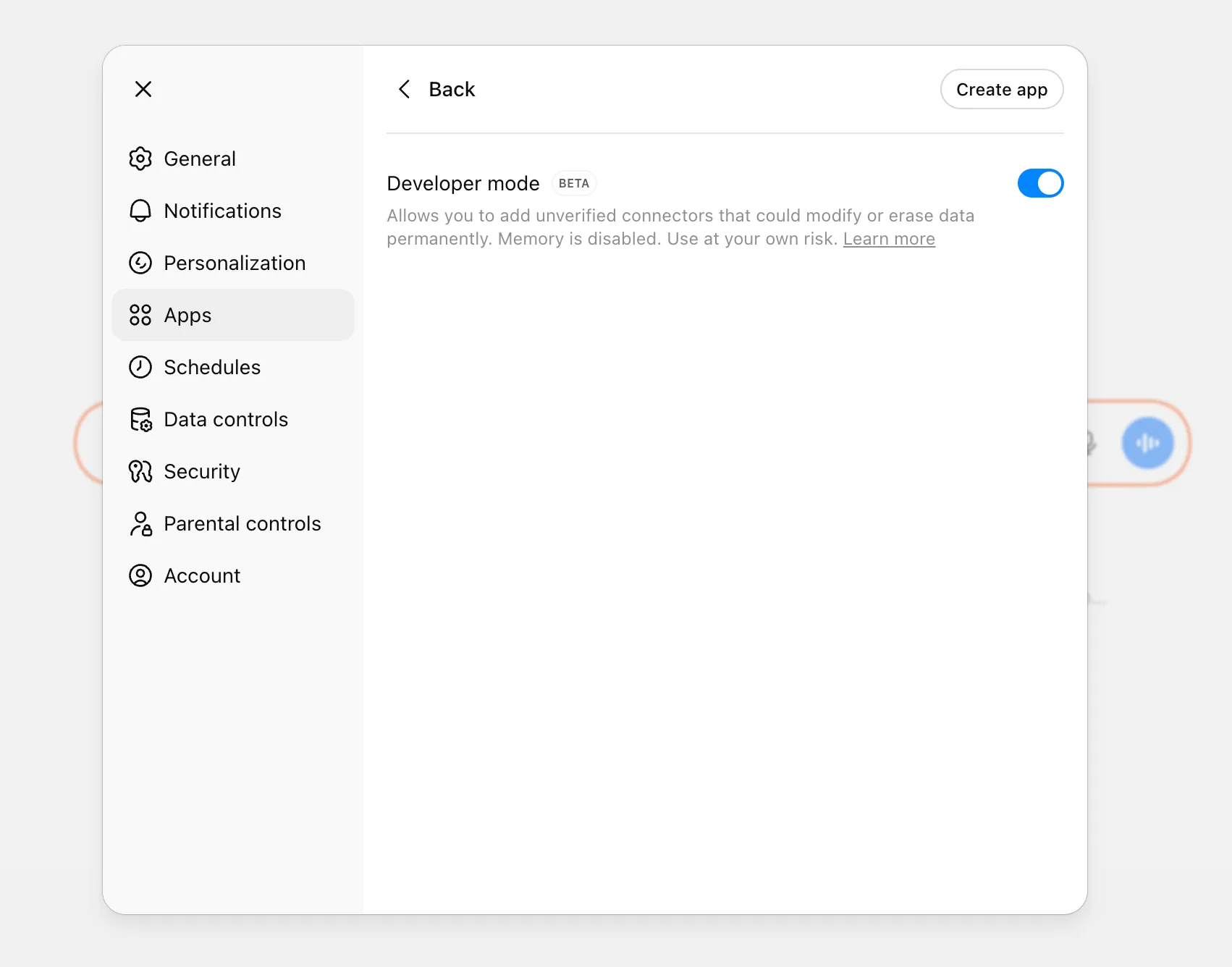This screenshot has width=1232, height=967.
Task: Open Personalization via its clock-face icon
Action: point(141,263)
